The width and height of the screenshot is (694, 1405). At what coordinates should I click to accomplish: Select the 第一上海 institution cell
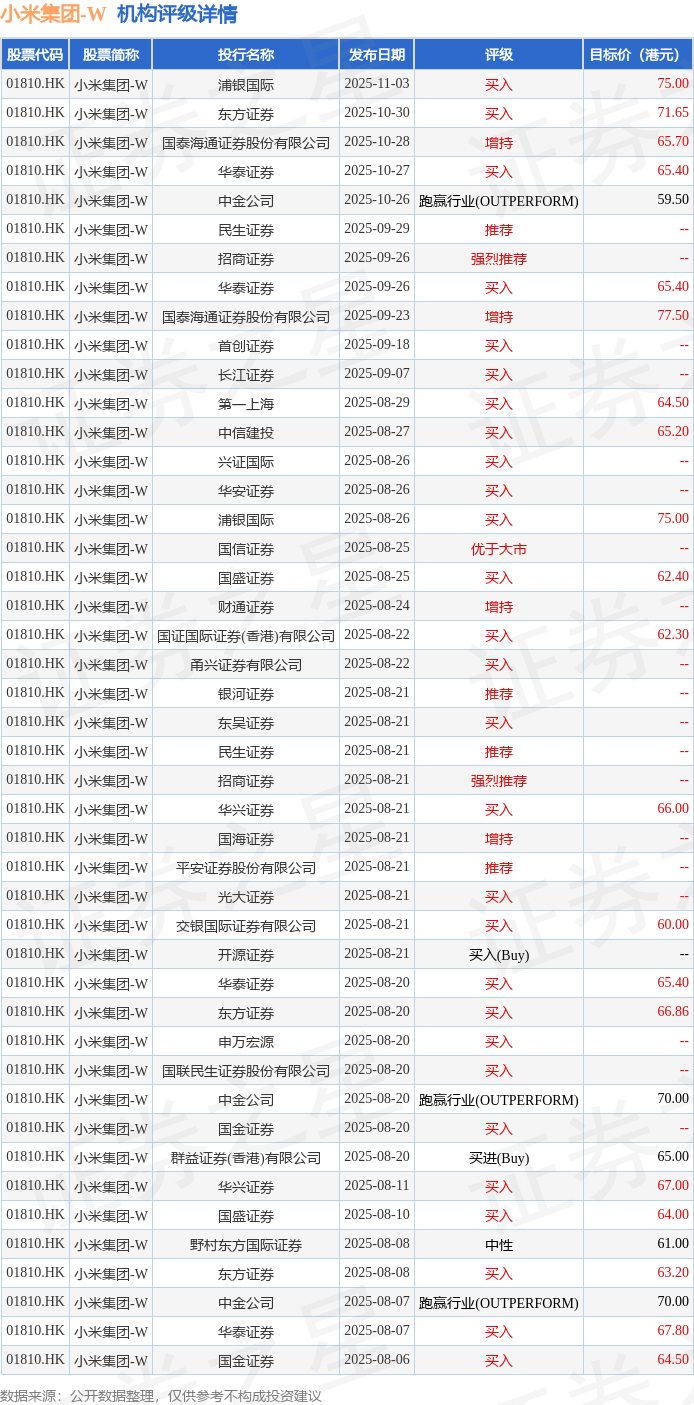click(246, 404)
